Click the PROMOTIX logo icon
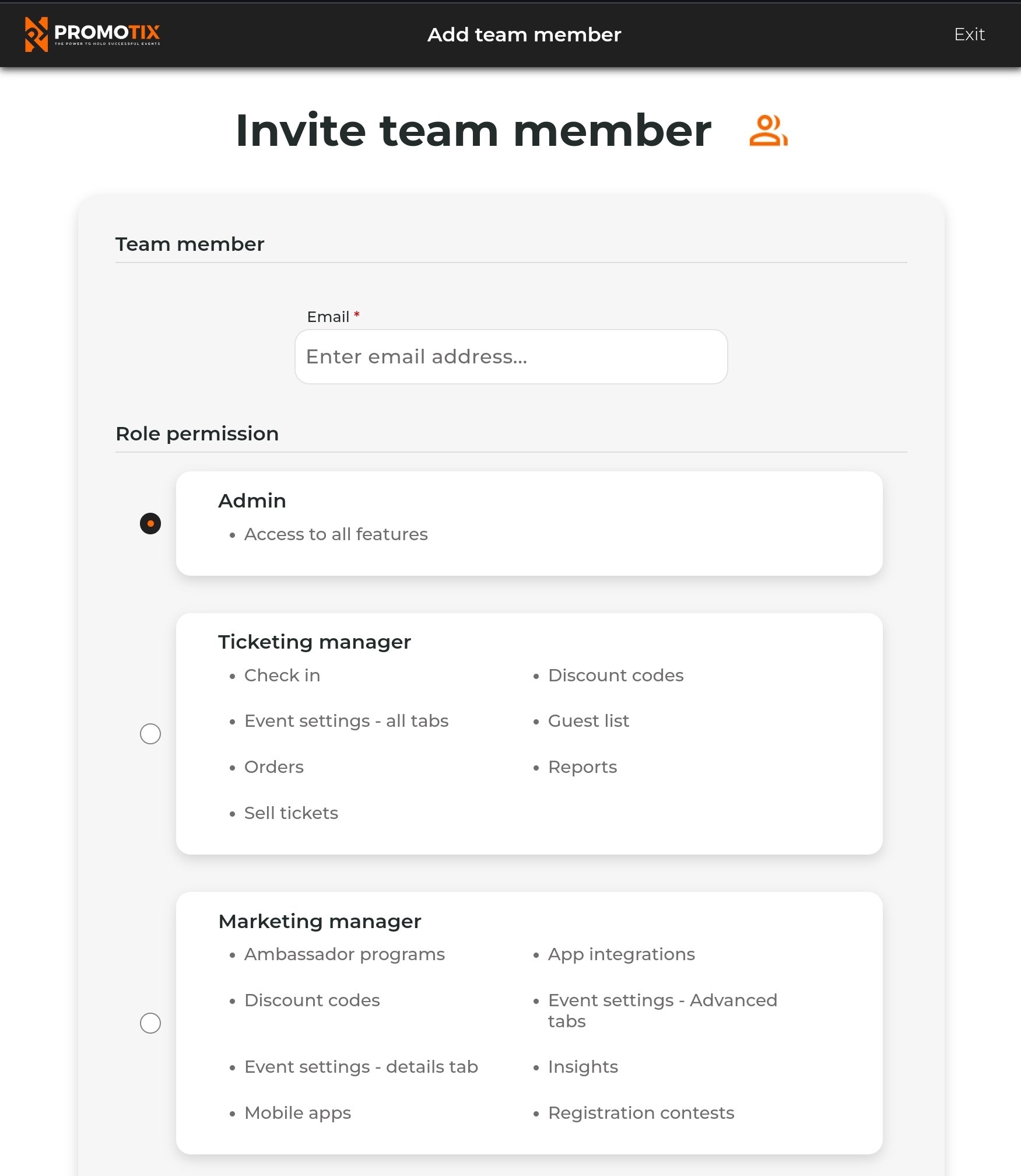 coord(36,35)
